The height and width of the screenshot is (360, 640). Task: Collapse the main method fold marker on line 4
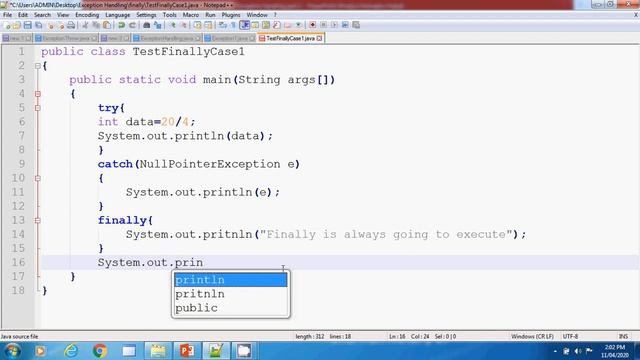point(38,94)
